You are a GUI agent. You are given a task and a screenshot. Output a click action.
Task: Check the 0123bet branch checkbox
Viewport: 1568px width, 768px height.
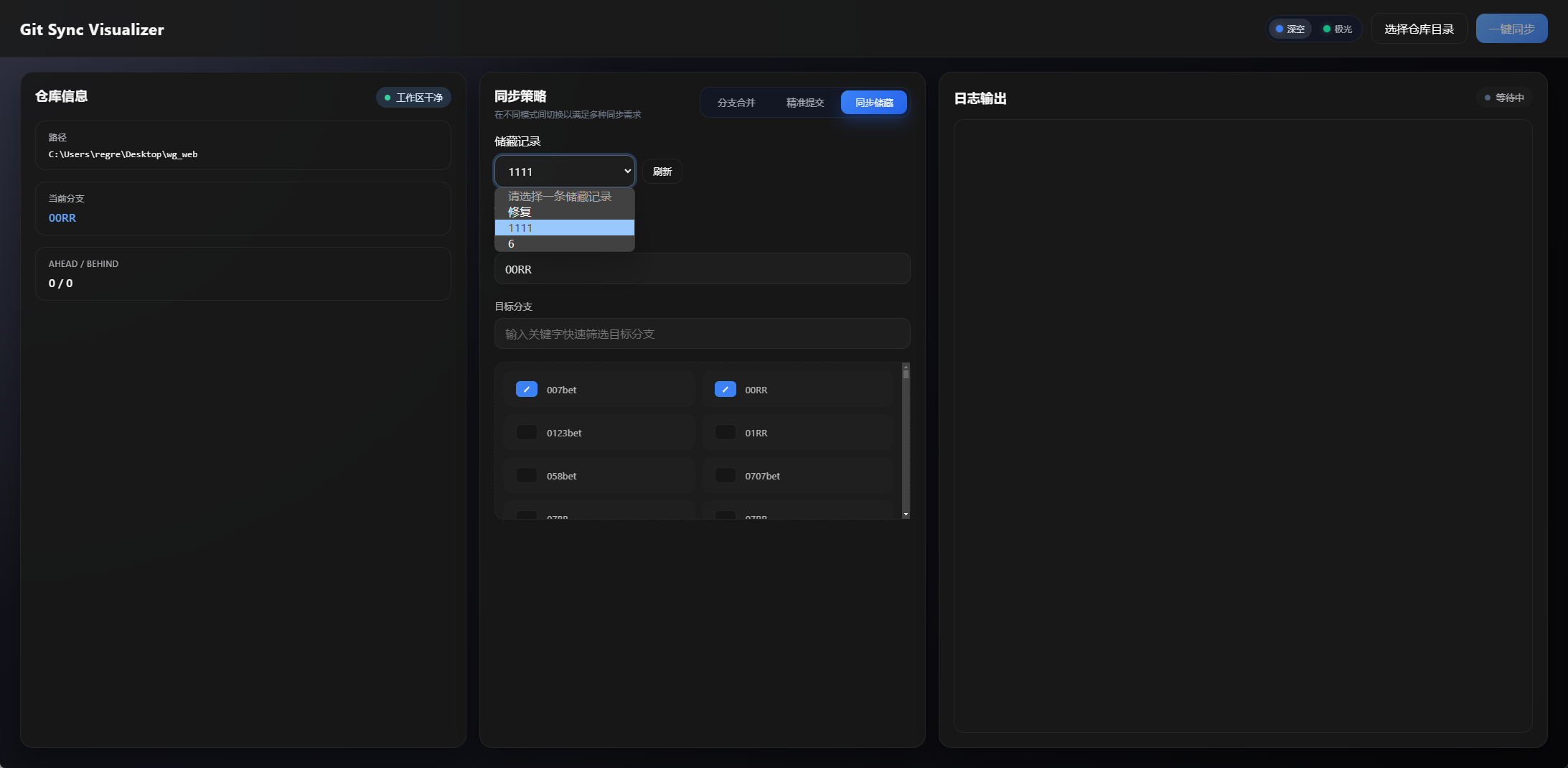527,432
